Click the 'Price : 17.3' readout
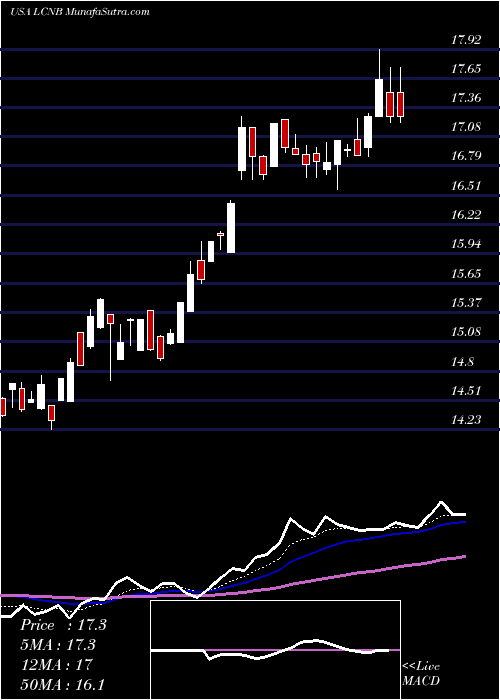The height and width of the screenshot is (700, 500). point(63,625)
